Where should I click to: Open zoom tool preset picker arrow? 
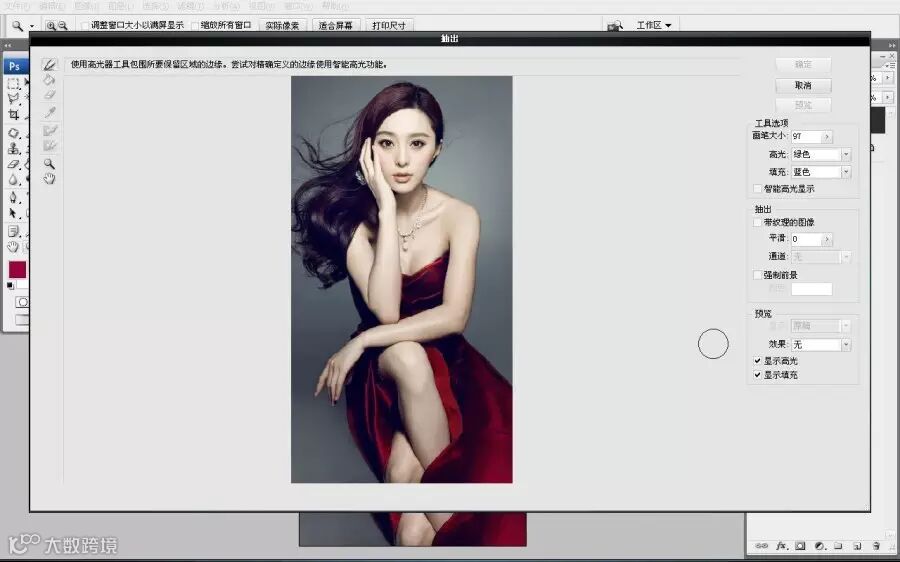click(32, 26)
